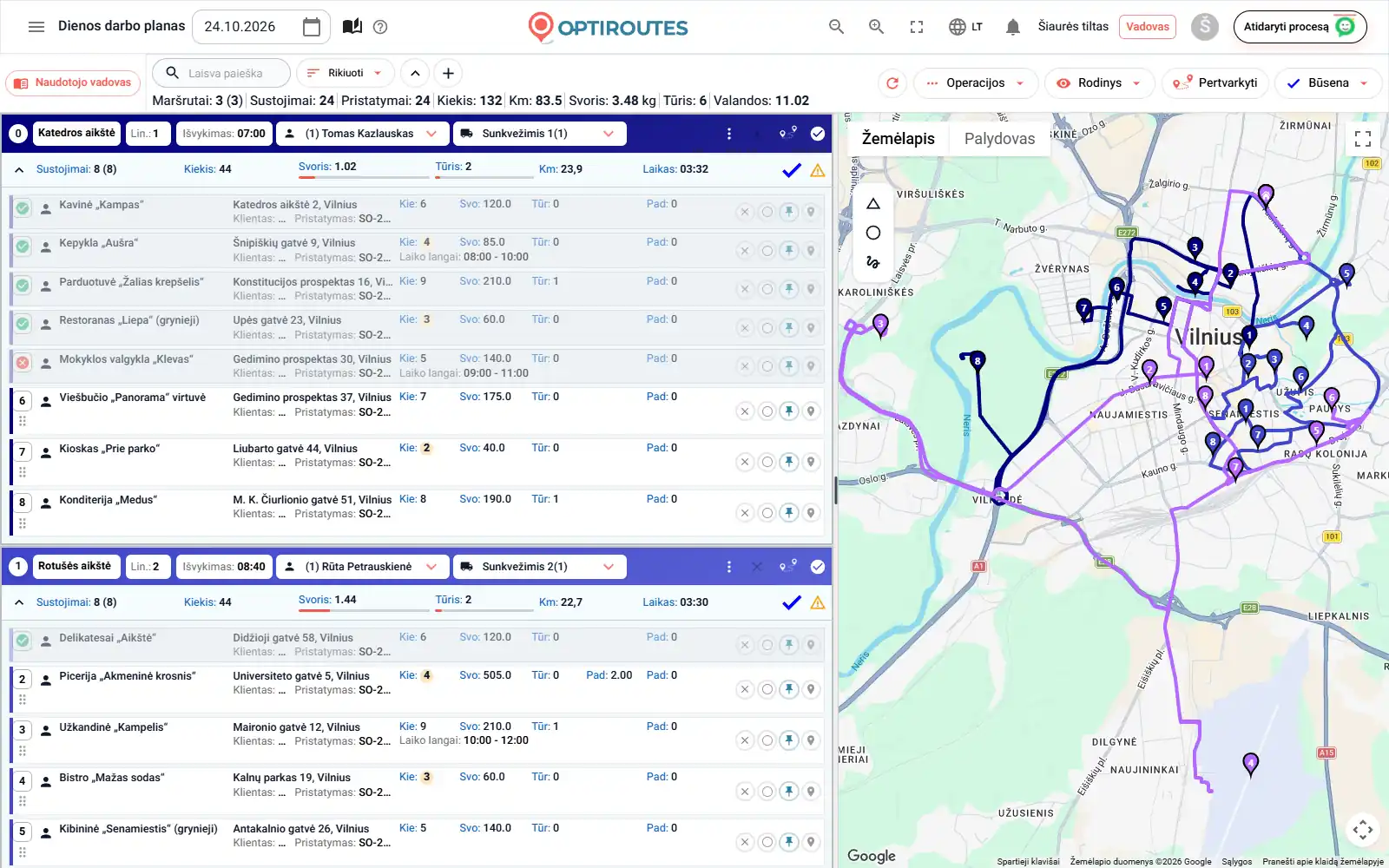Switch map to Palydovas satellite view
Viewport: 1389px width, 868px height.
(999, 139)
